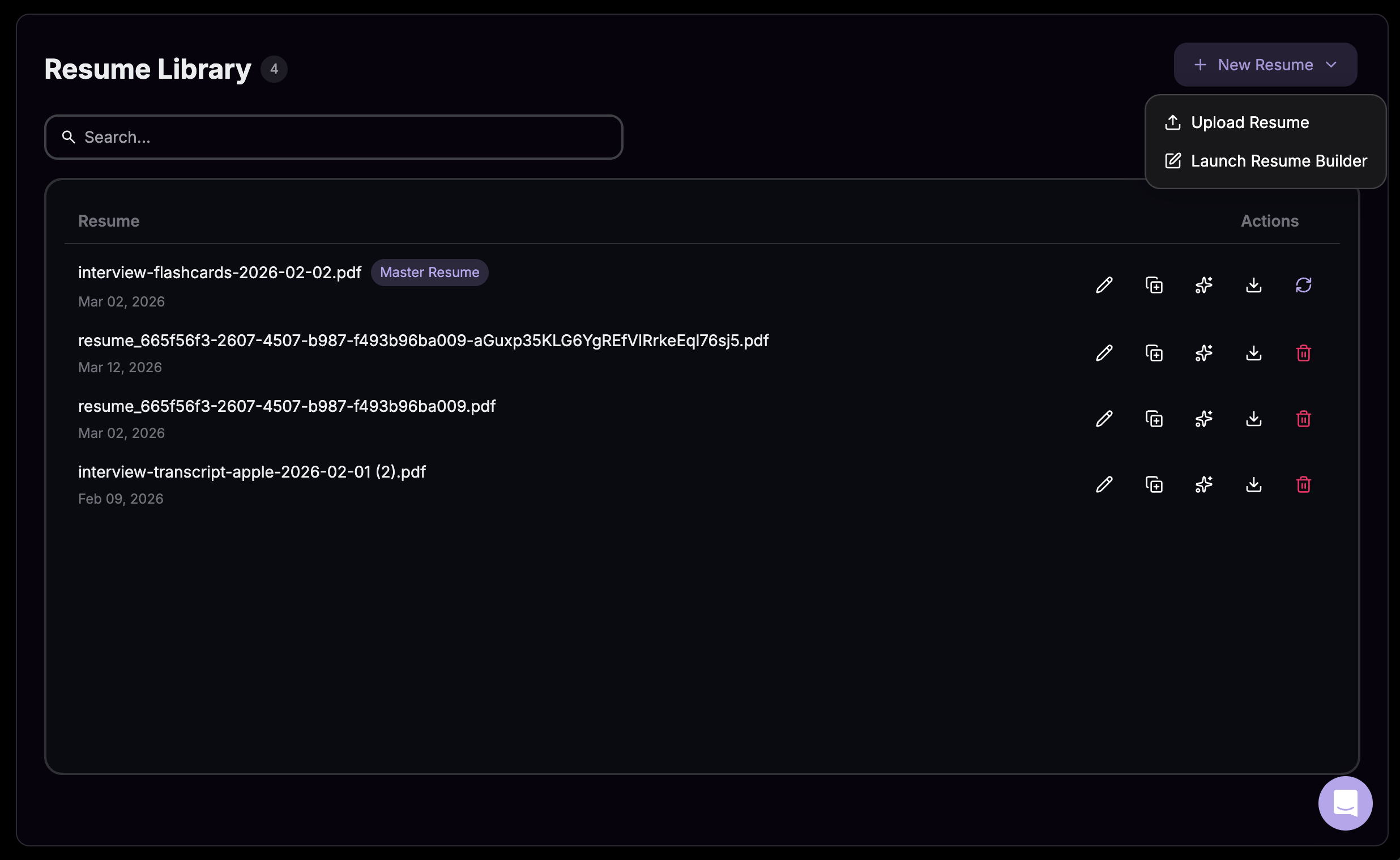Select Upload Resume from the menu

pos(1249,122)
